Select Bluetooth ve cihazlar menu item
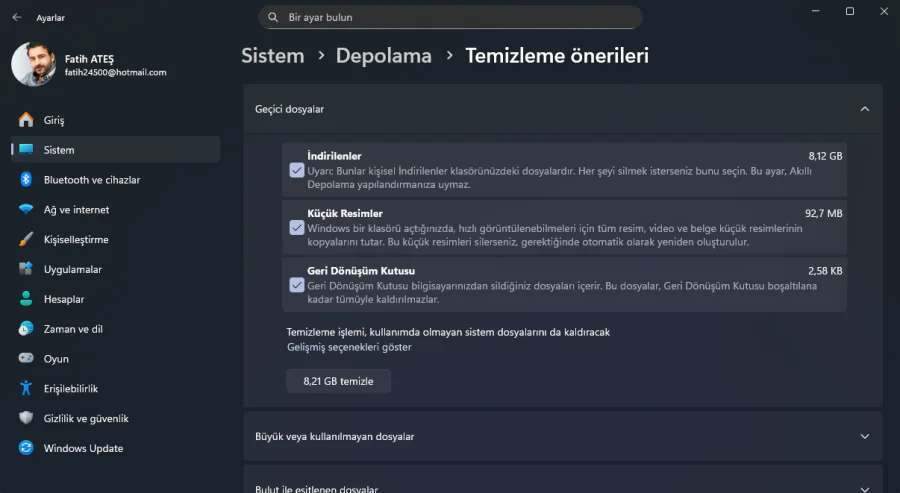900x493 pixels. pos(115,179)
